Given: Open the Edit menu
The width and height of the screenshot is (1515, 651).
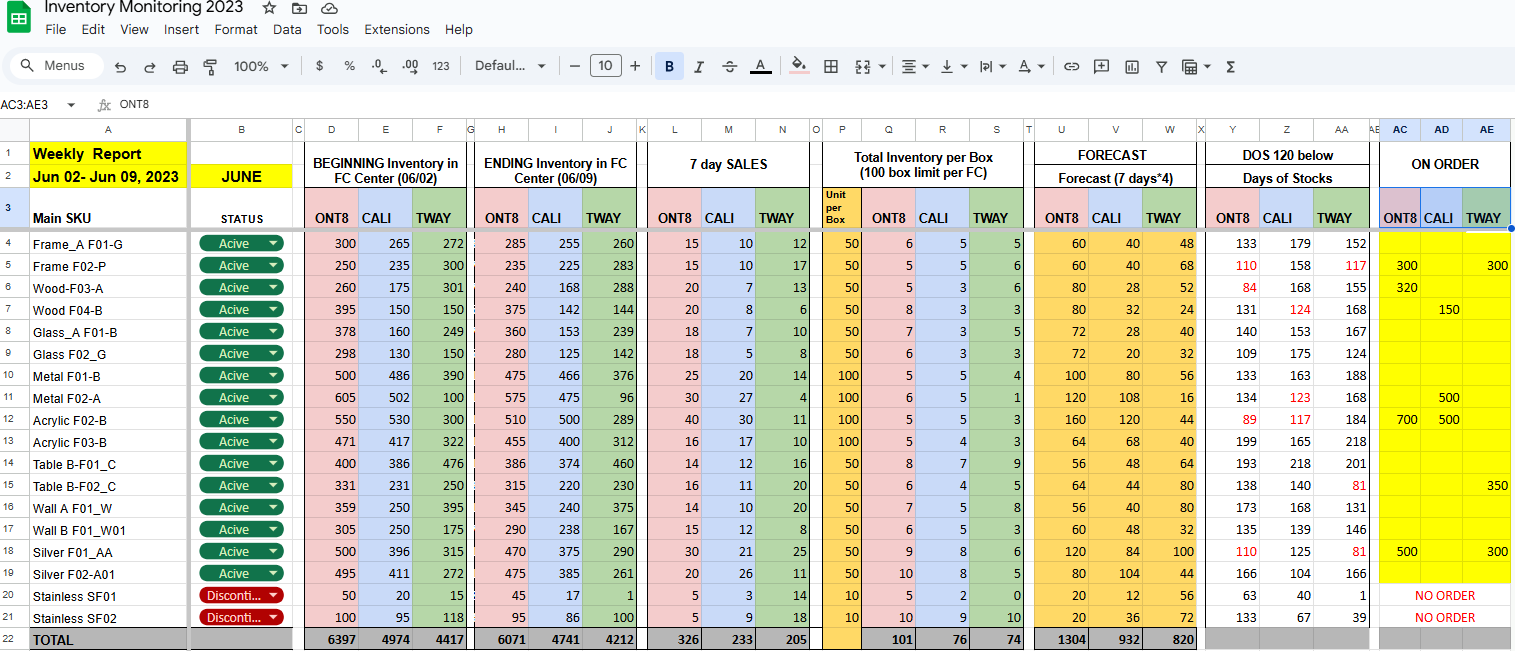Looking at the screenshot, I should 93,30.
